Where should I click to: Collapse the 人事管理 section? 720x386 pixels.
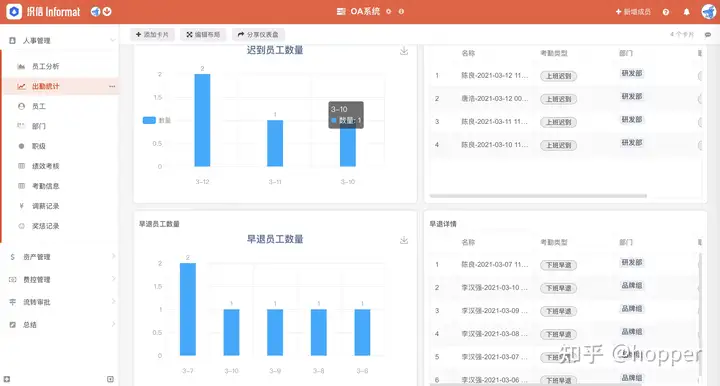[x=112, y=41]
